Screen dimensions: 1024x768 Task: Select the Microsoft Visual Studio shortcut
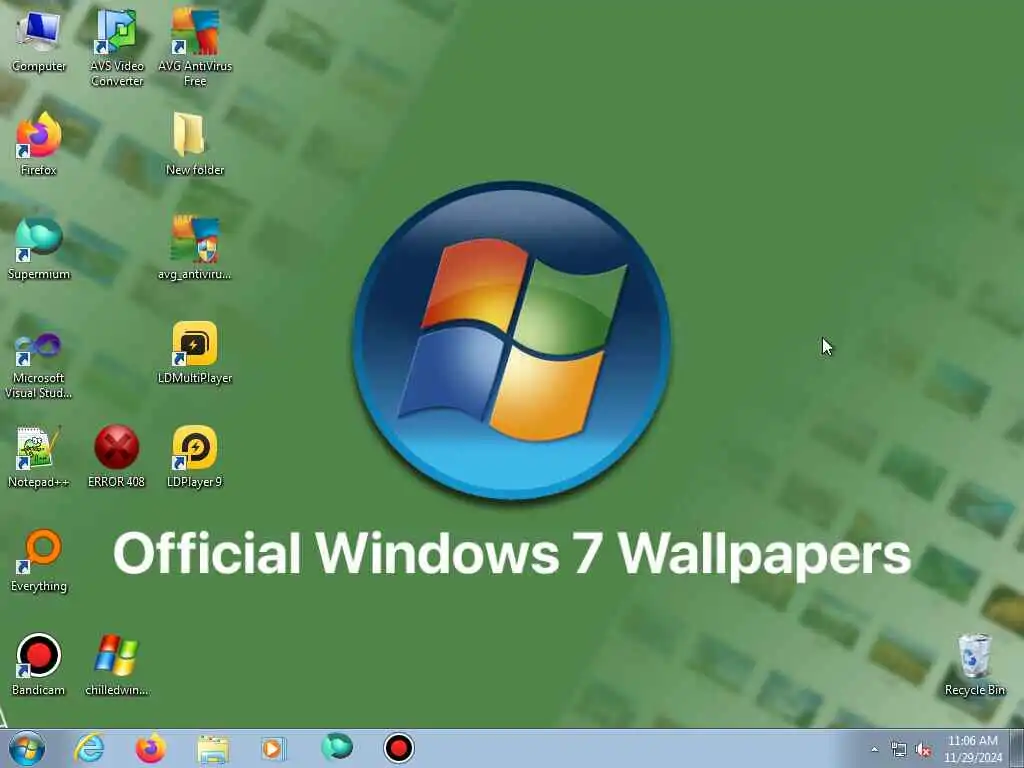pos(39,366)
